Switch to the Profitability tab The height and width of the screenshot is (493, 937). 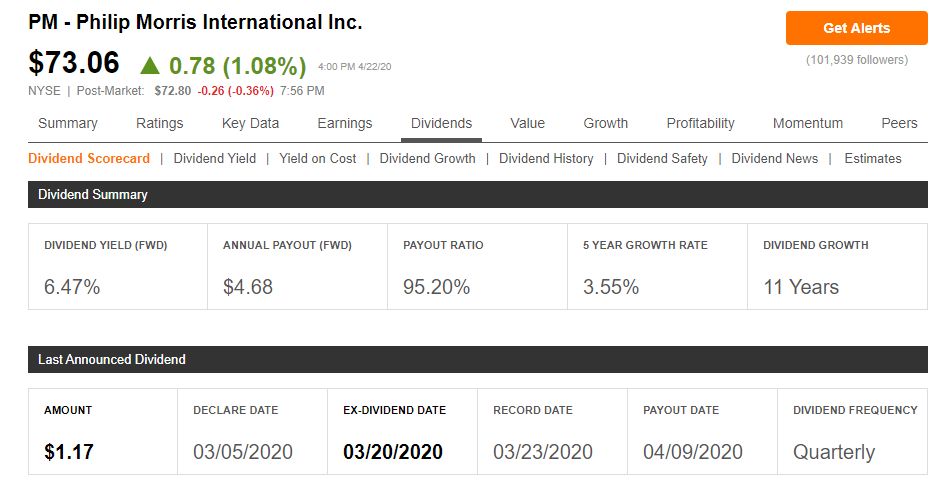tap(700, 123)
